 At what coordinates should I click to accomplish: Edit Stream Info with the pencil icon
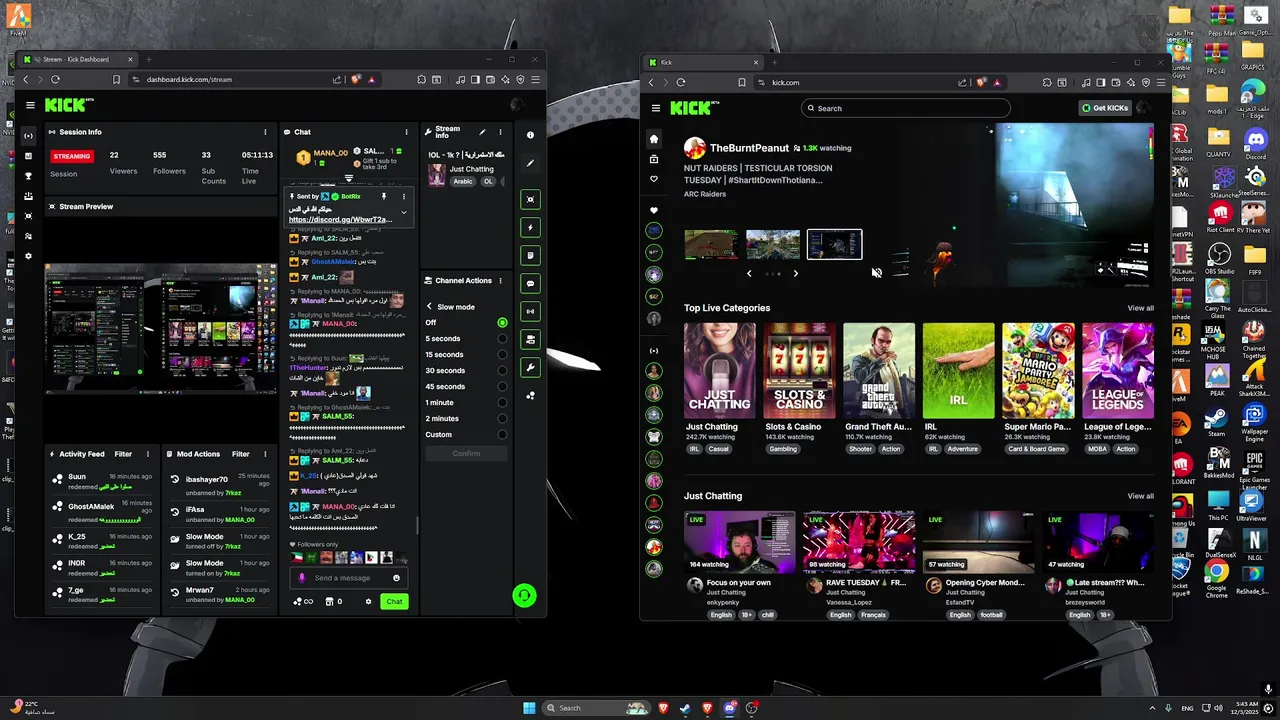tap(482, 132)
